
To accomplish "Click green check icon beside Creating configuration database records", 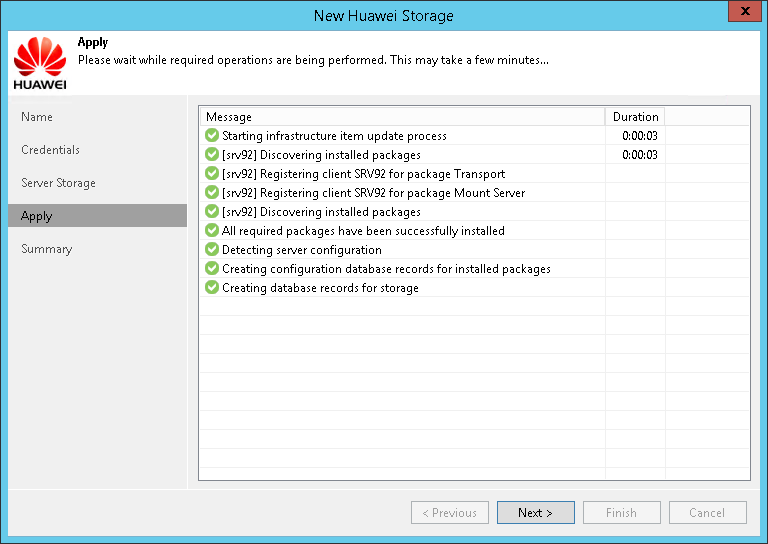I will 212,268.
